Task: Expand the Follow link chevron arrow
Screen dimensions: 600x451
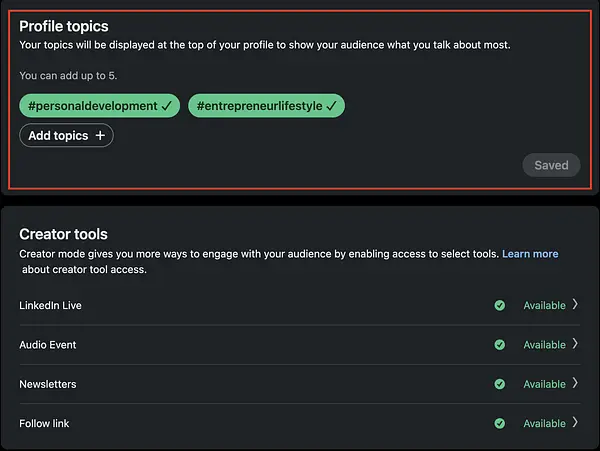Action: click(575, 423)
